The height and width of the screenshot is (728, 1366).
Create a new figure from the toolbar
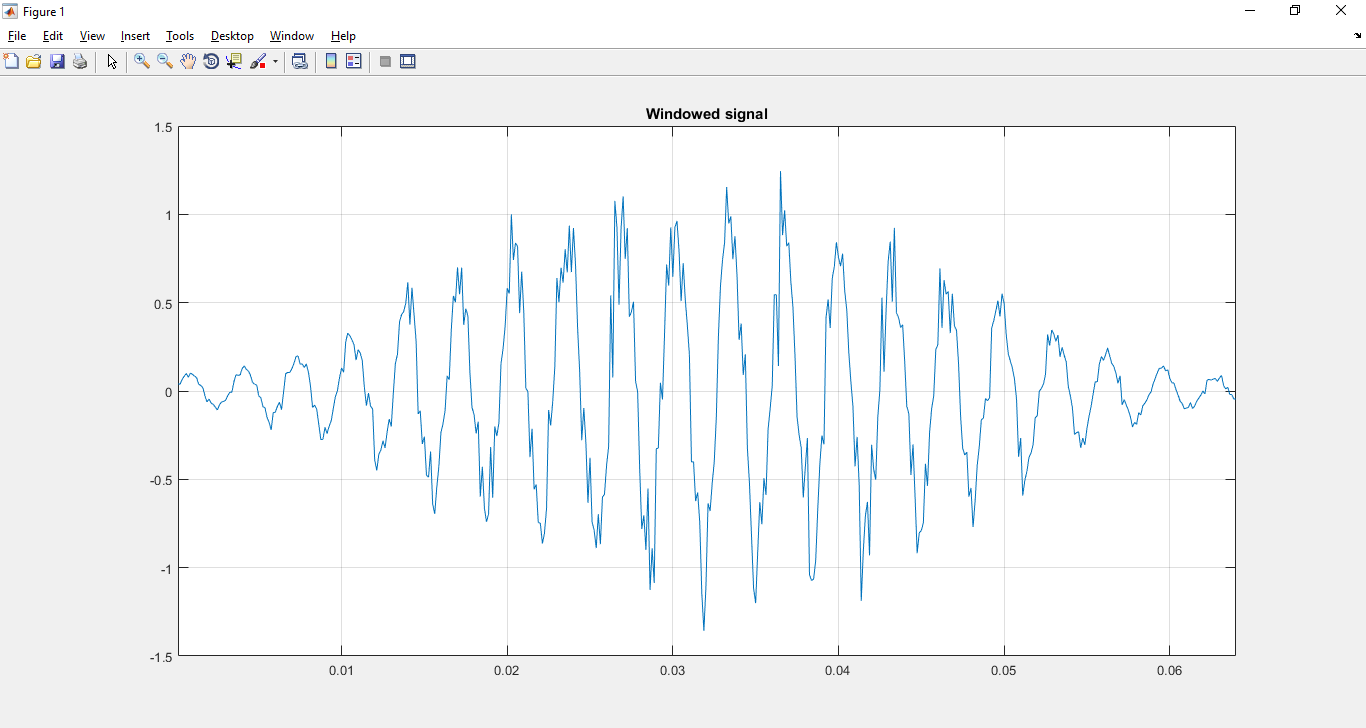click(x=12, y=61)
